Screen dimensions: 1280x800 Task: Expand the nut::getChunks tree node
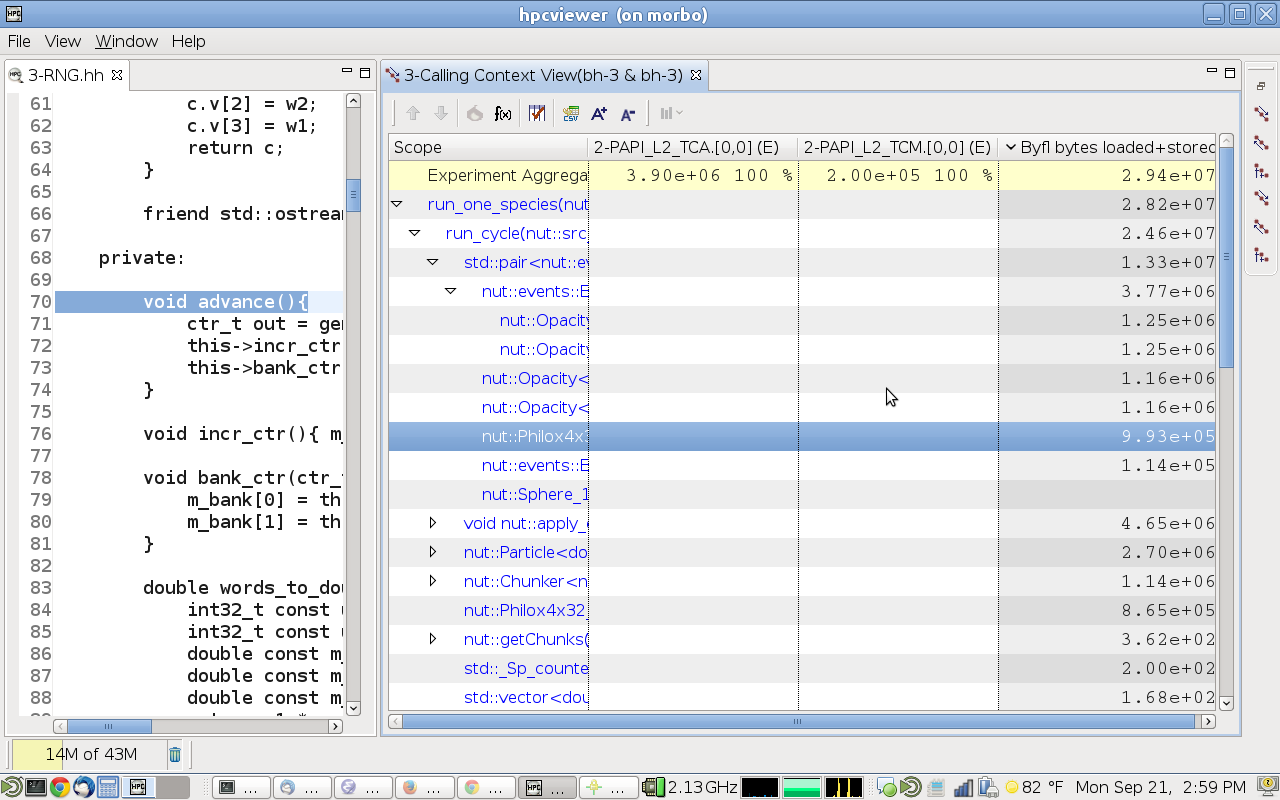432,639
